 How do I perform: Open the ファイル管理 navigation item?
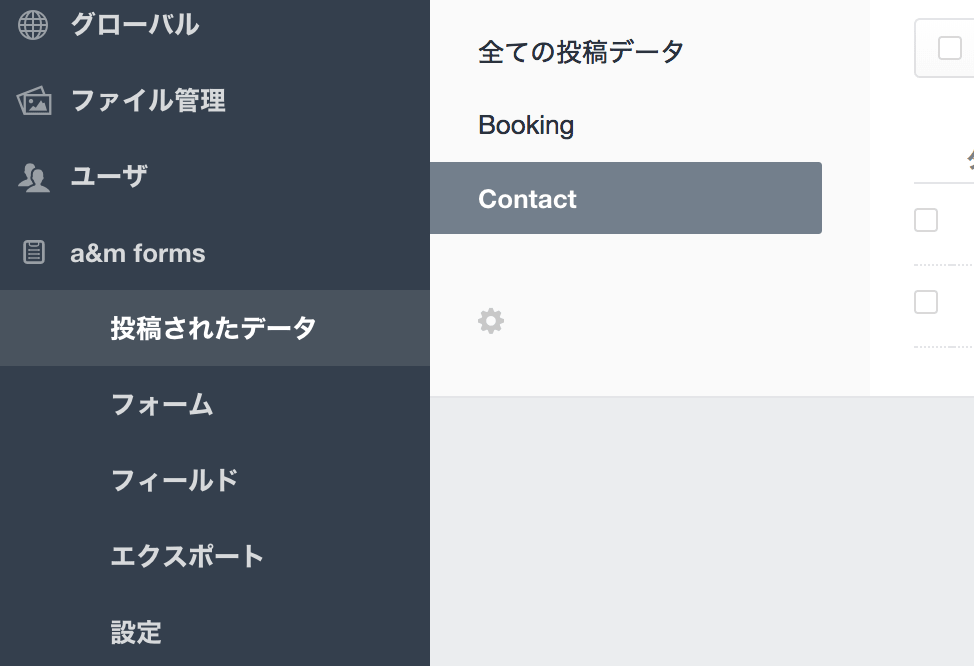tap(148, 101)
